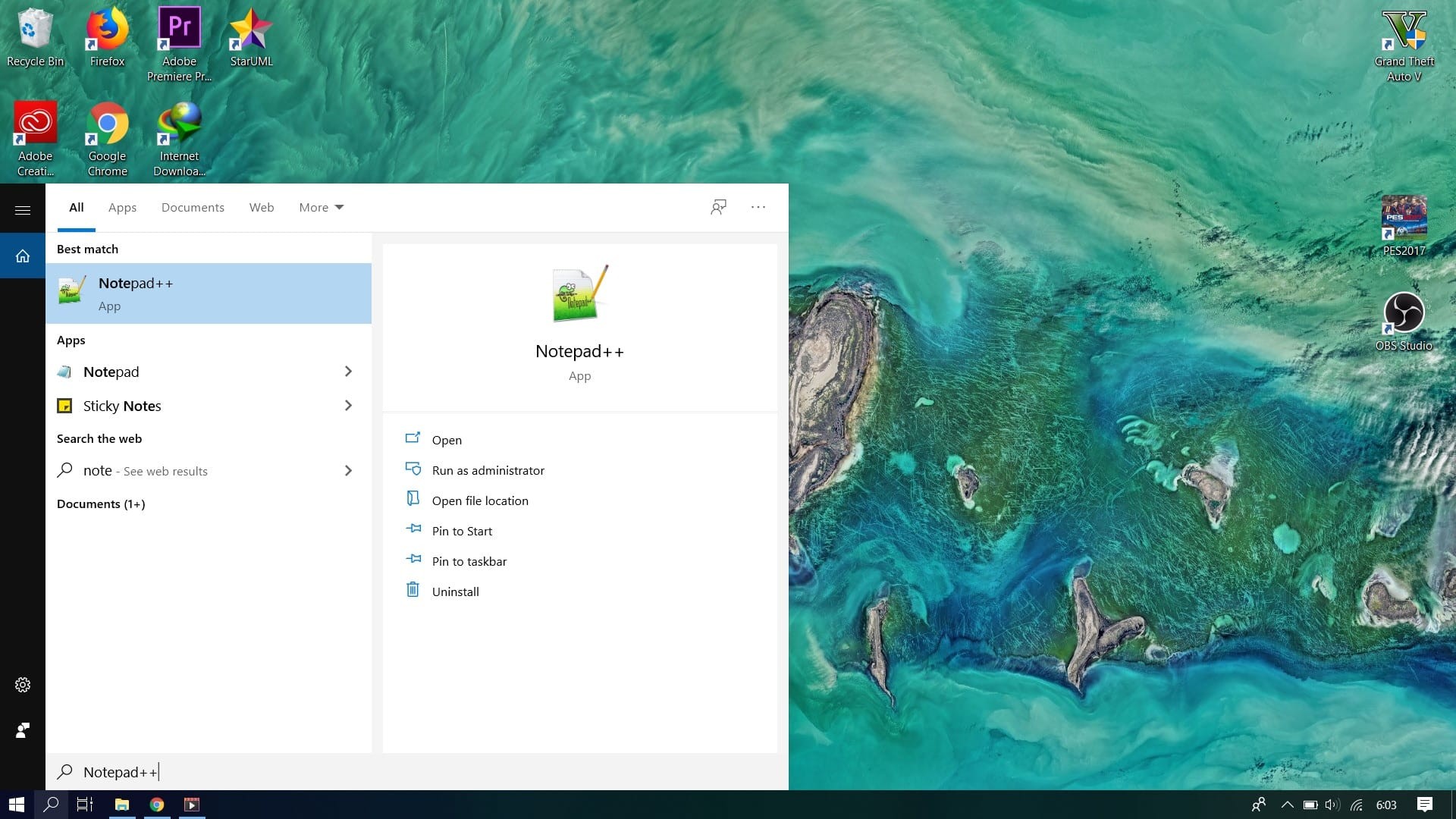1456x819 pixels.
Task: Expand Notepad app options arrow
Action: (x=348, y=372)
